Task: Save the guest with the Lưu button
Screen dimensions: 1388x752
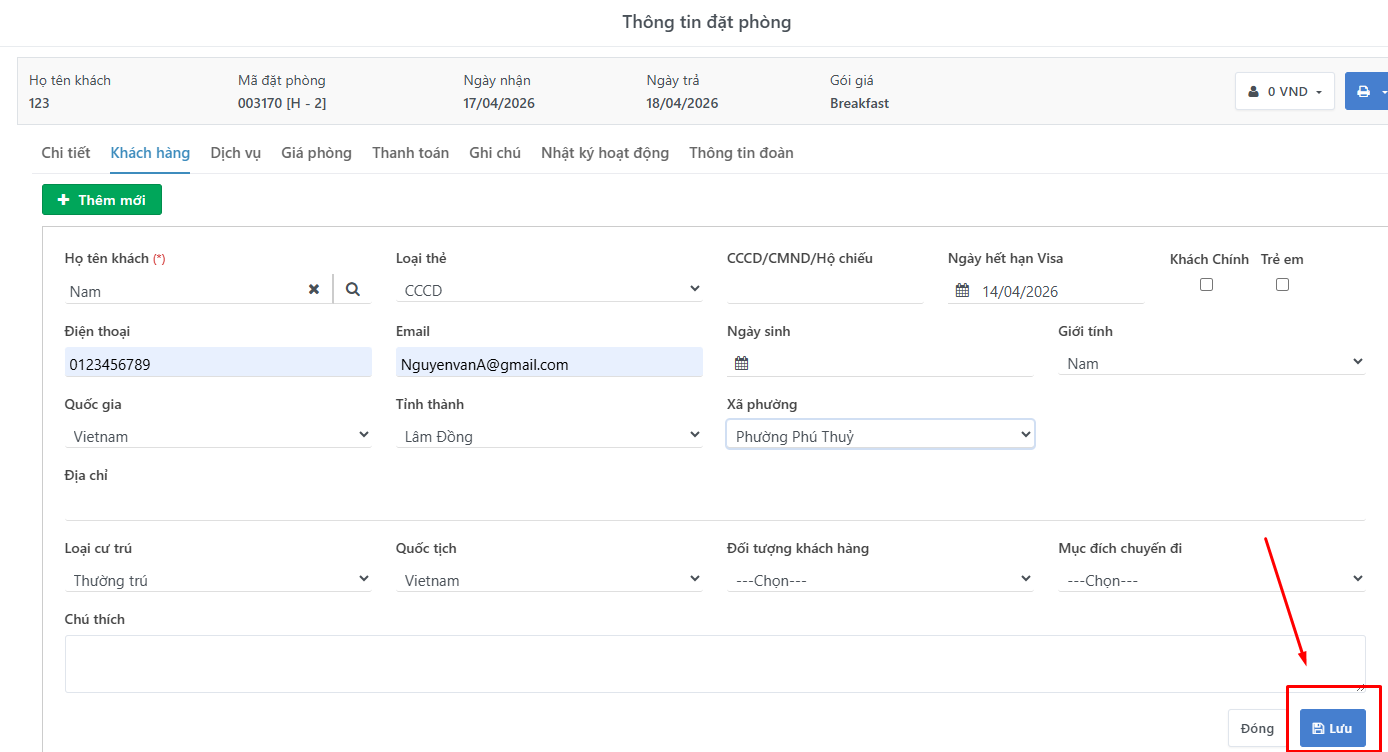Action: coord(1332,728)
